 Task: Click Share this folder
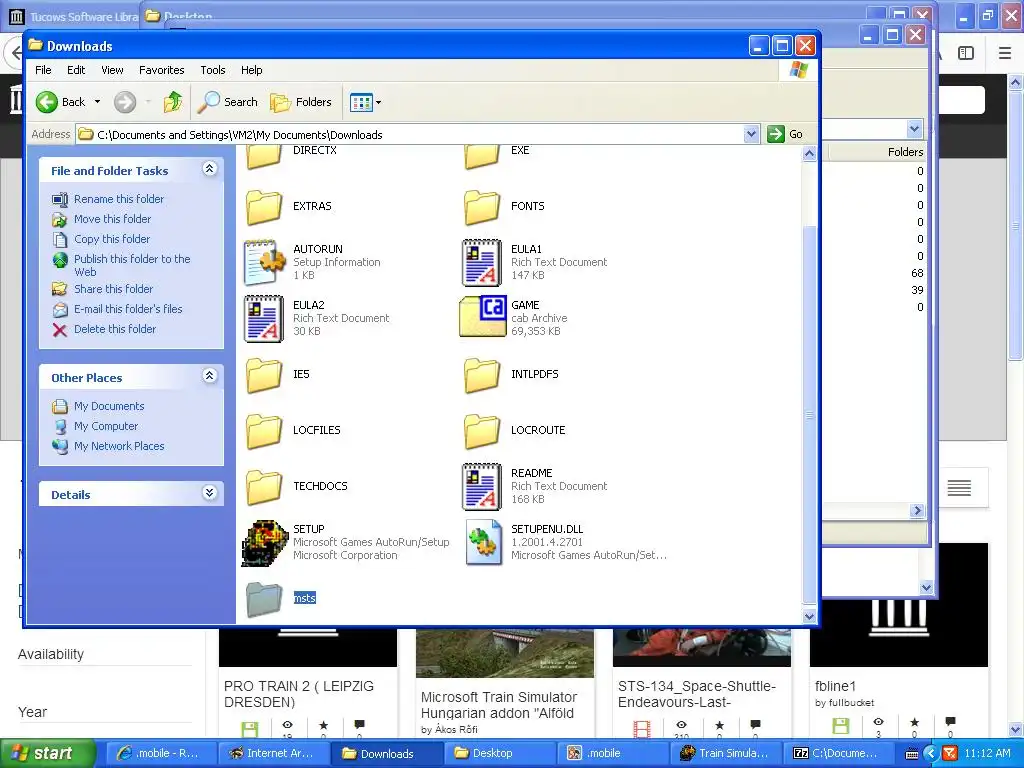point(114,289)
